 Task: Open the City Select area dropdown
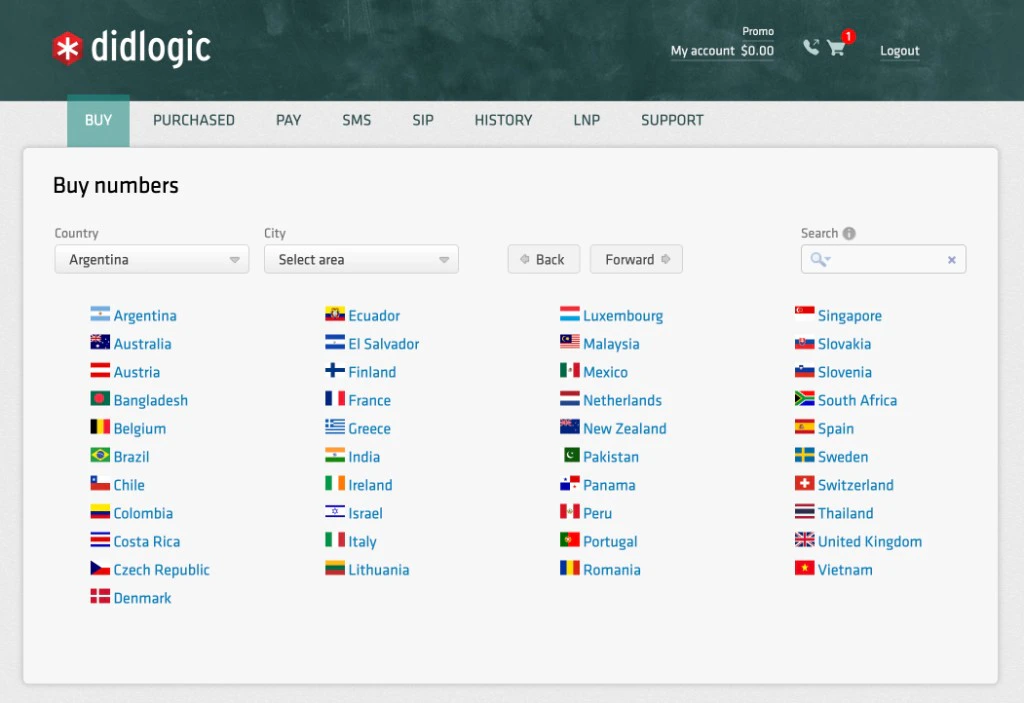click(361, 259)
